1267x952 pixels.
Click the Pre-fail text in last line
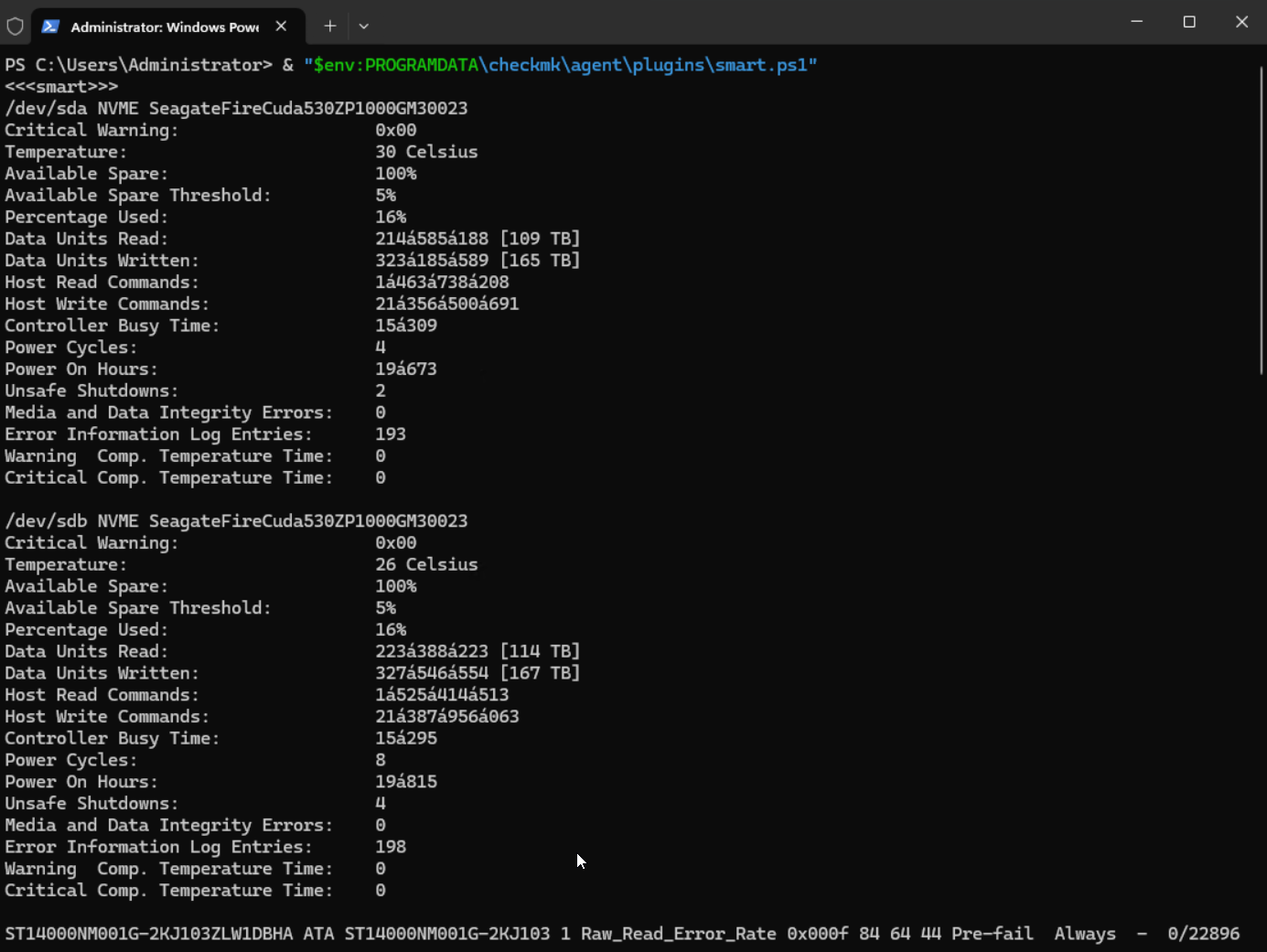992,934
